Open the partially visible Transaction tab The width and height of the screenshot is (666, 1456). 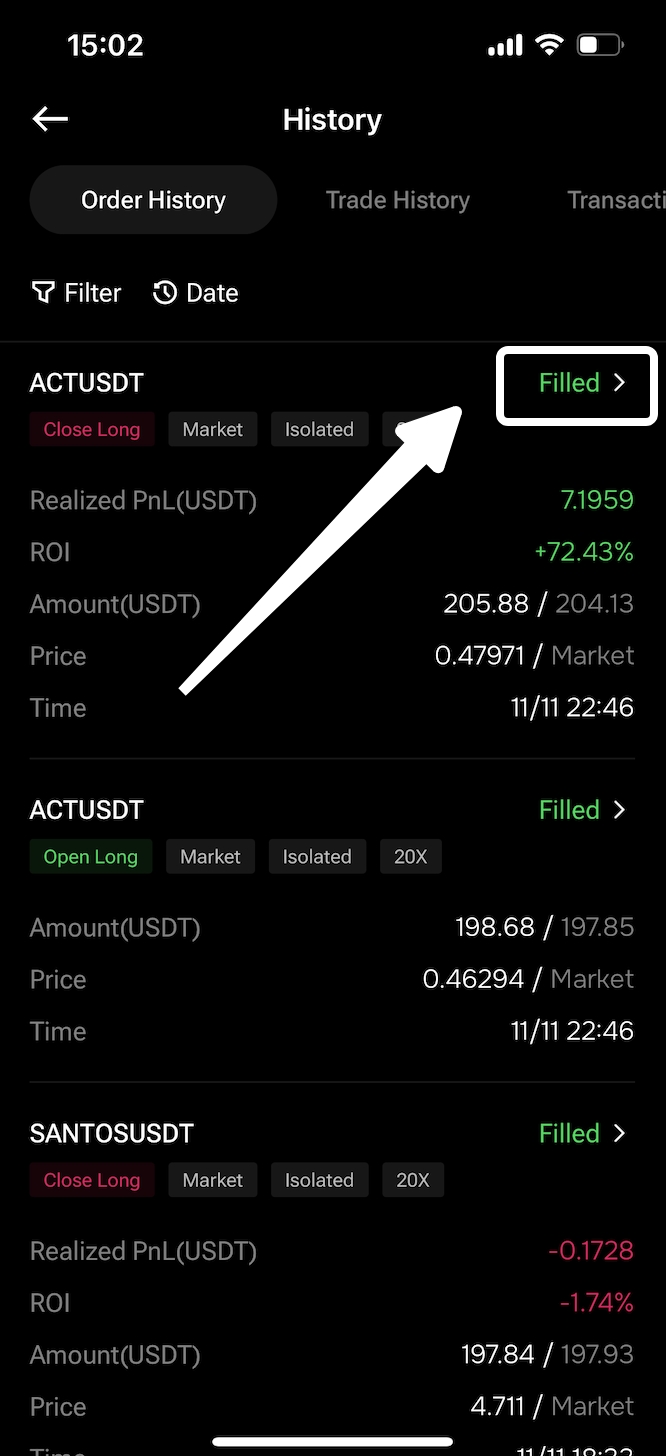[x=616, y=200]
